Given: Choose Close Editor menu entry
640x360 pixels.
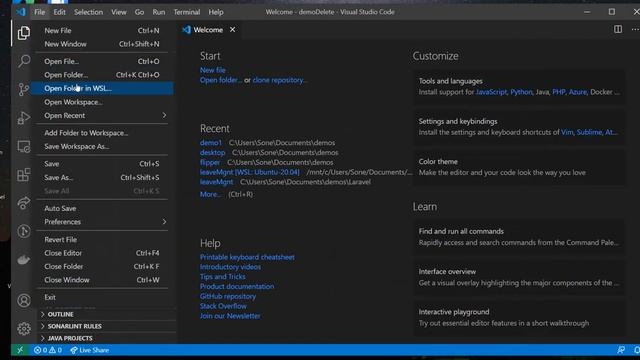Looking at the screenshot, I should 102,253.
